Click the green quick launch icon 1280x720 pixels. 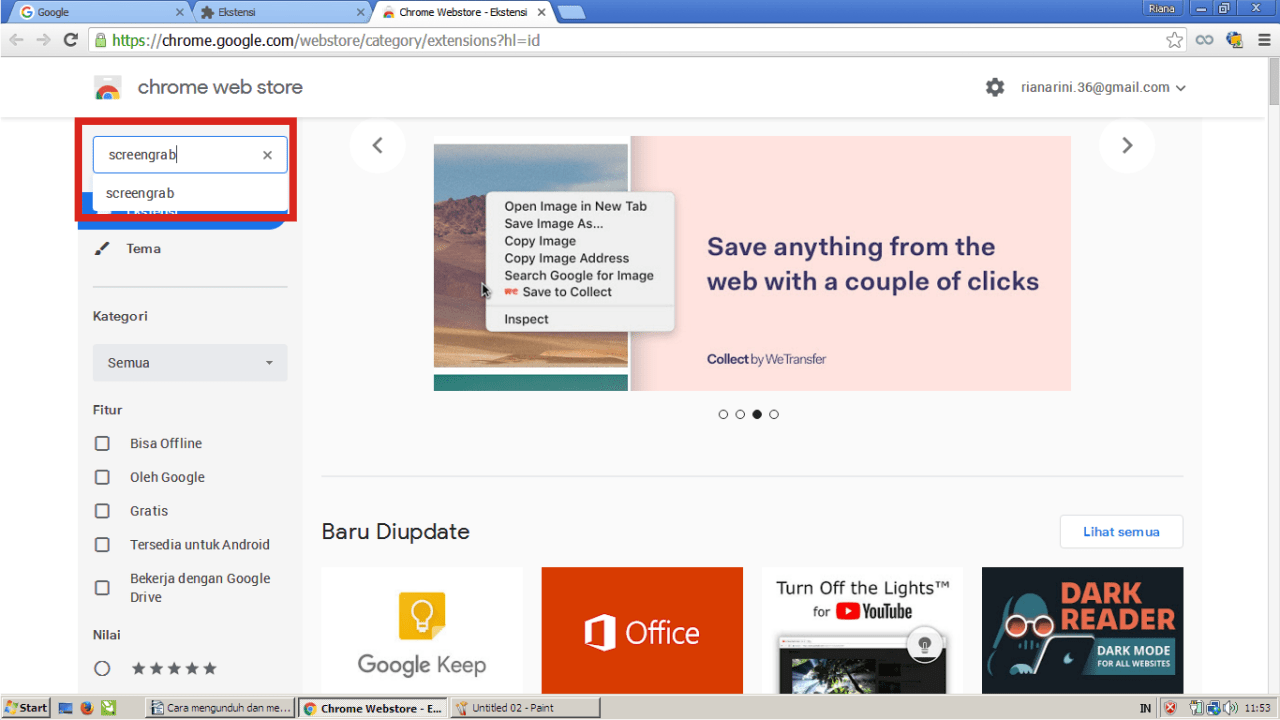click(x=108, y=708)
